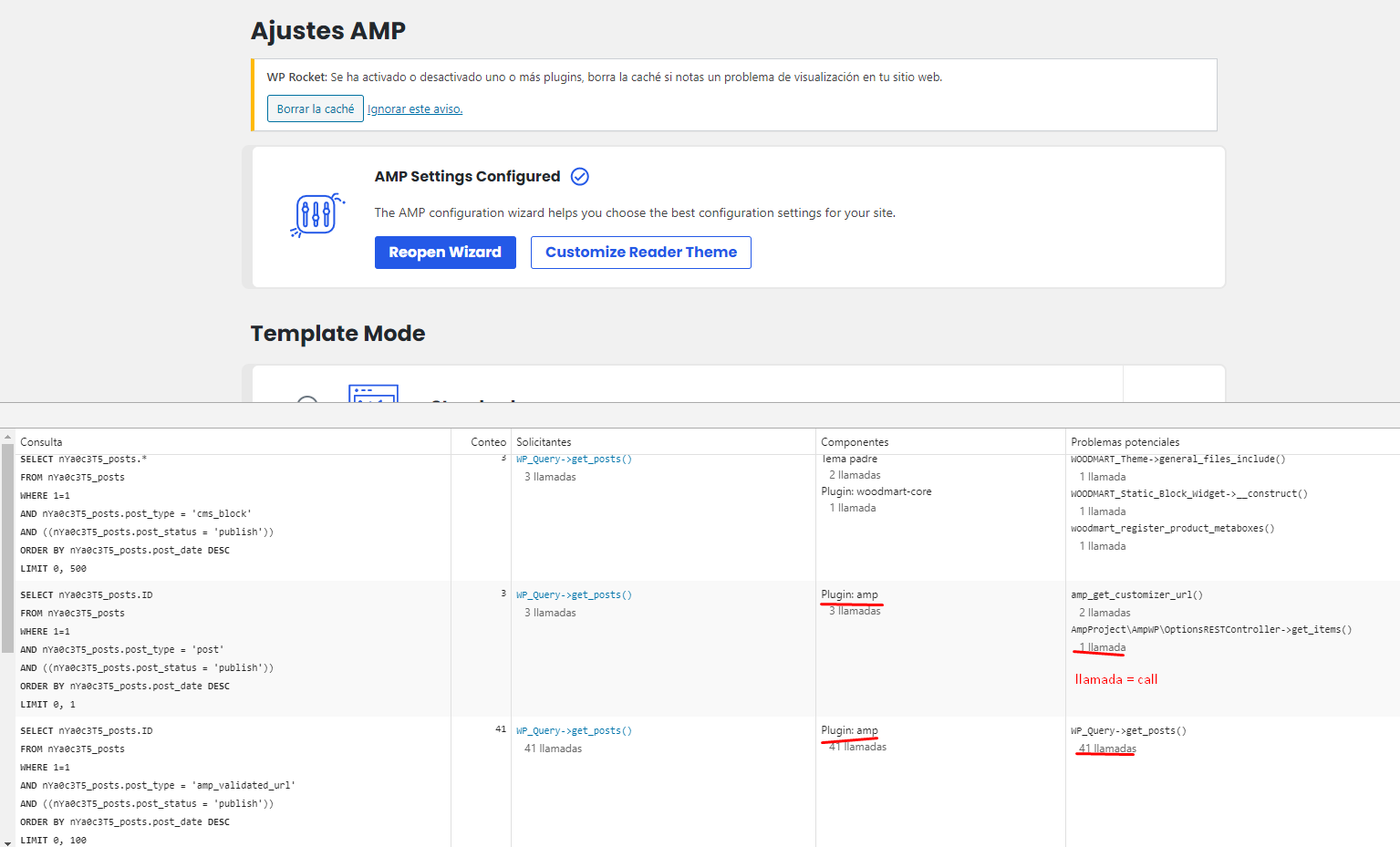Open the Reopen Wizard button

click(445, 253)
